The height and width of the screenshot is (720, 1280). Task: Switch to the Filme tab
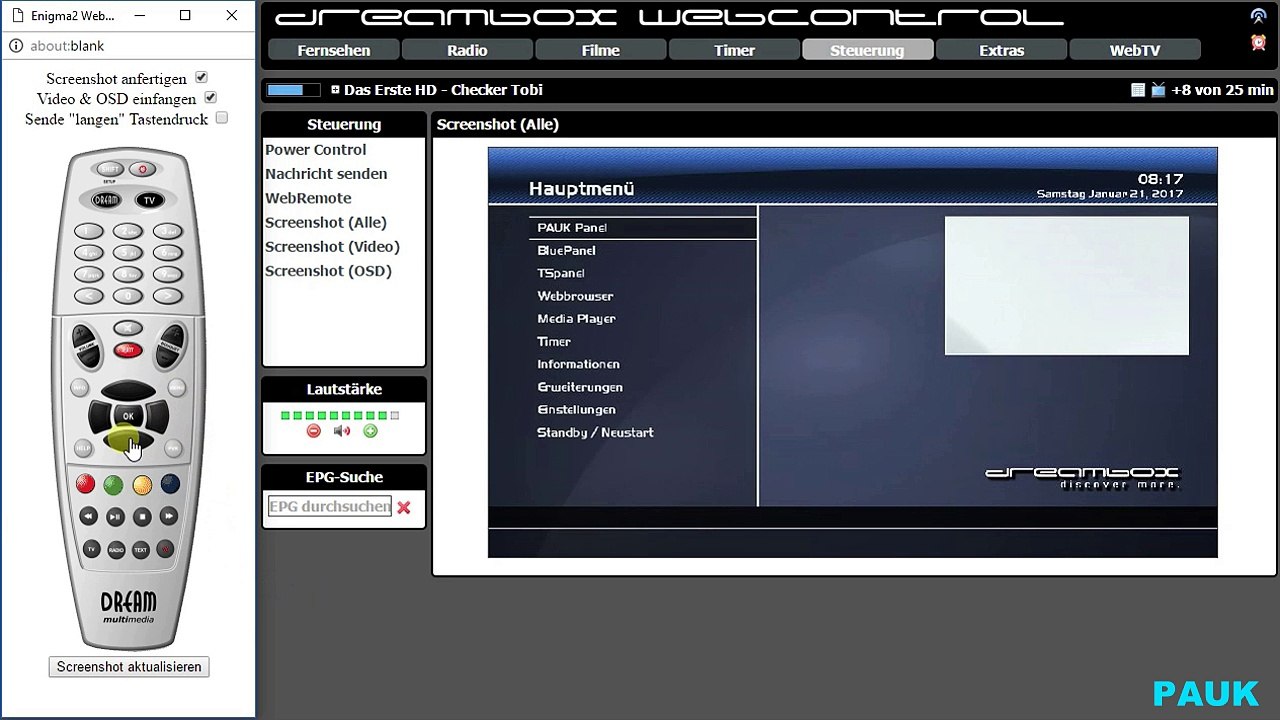pyautogui.click(x=601, y=50)
